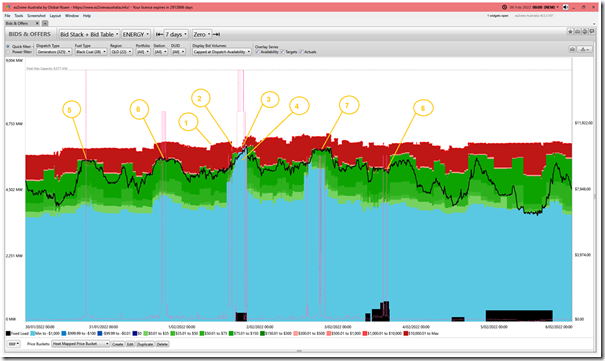Open the RRP dropdown button
This screenshot has width=605, height=361.
coord(13,344)
